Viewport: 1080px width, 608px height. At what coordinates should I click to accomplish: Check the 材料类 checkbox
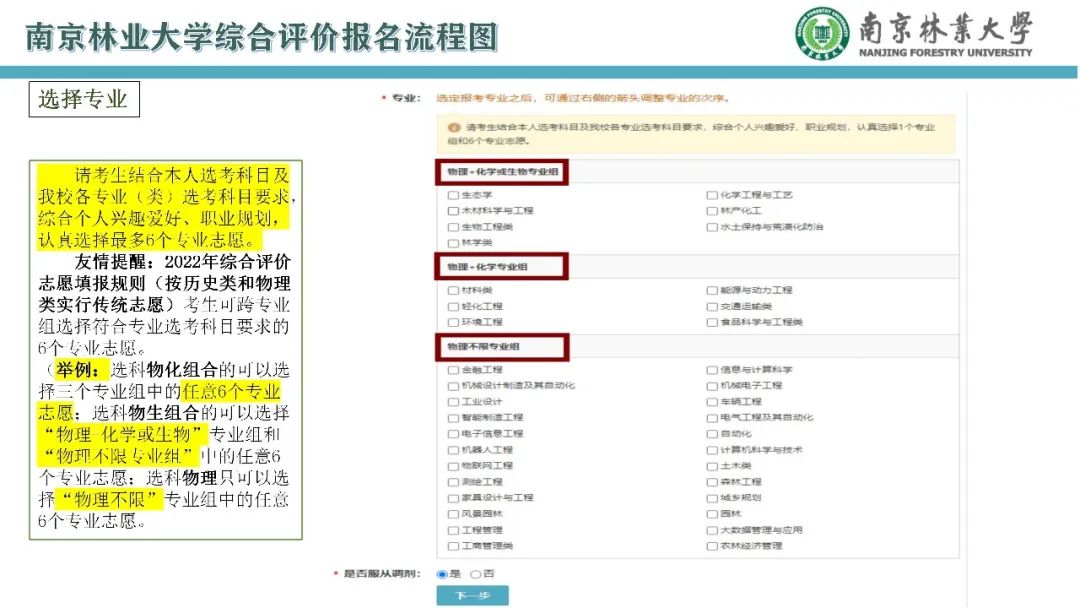[x=453, y=290]
